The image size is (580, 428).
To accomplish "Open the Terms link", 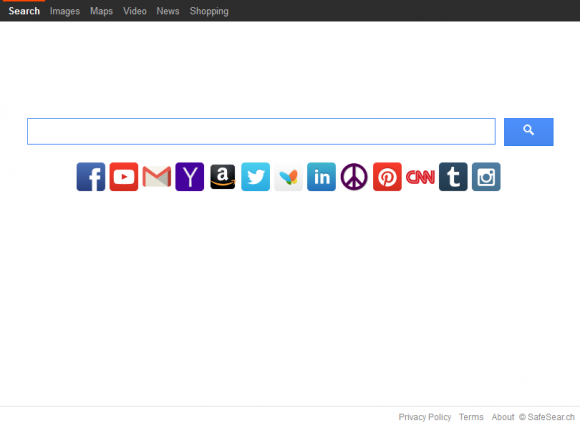I will [471, 417].
